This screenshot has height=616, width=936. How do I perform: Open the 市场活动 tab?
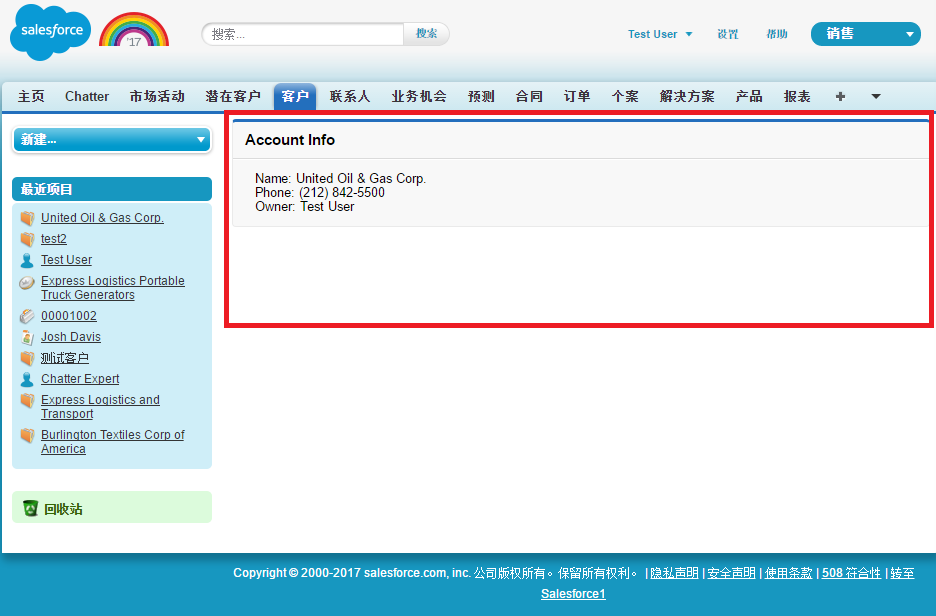[x=157, y=96]
